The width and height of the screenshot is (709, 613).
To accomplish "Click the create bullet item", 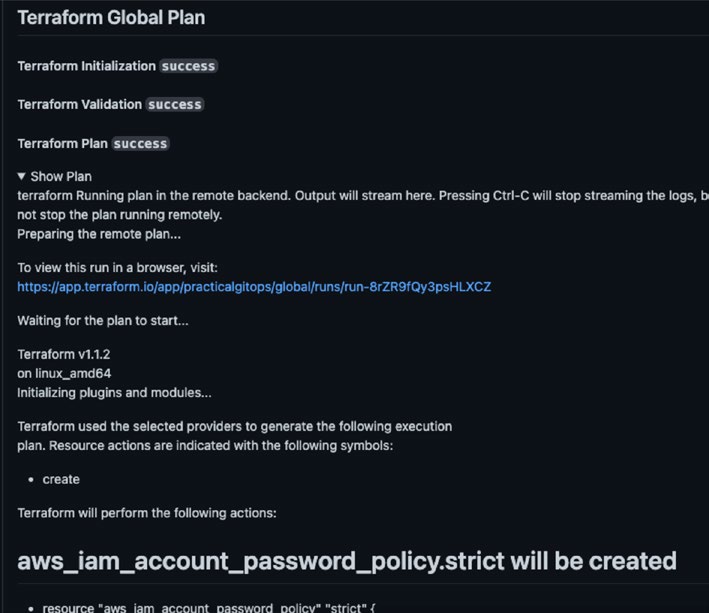I will click(61, 479).
